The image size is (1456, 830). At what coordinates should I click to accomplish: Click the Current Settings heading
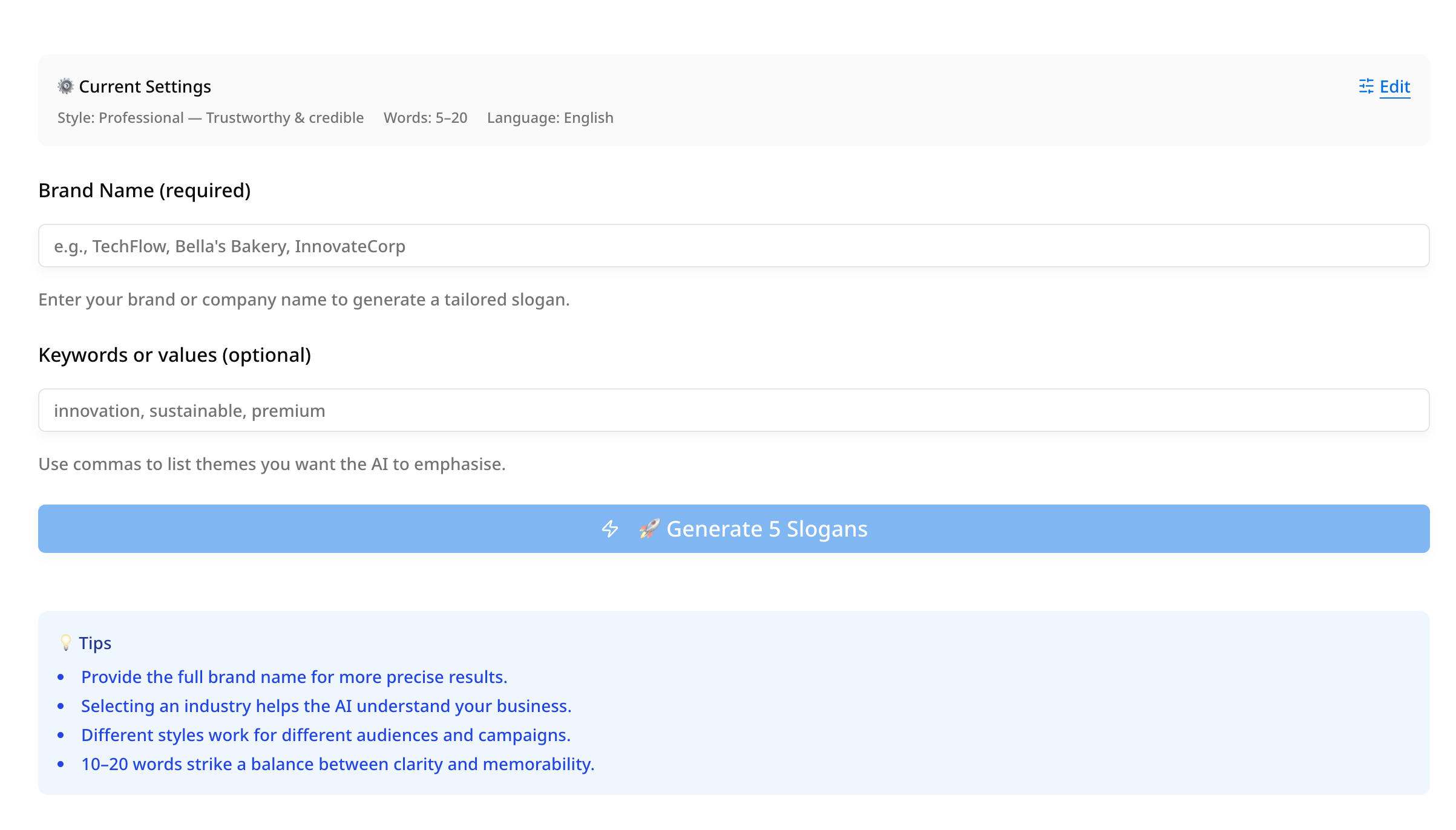[x=145, y=87]
